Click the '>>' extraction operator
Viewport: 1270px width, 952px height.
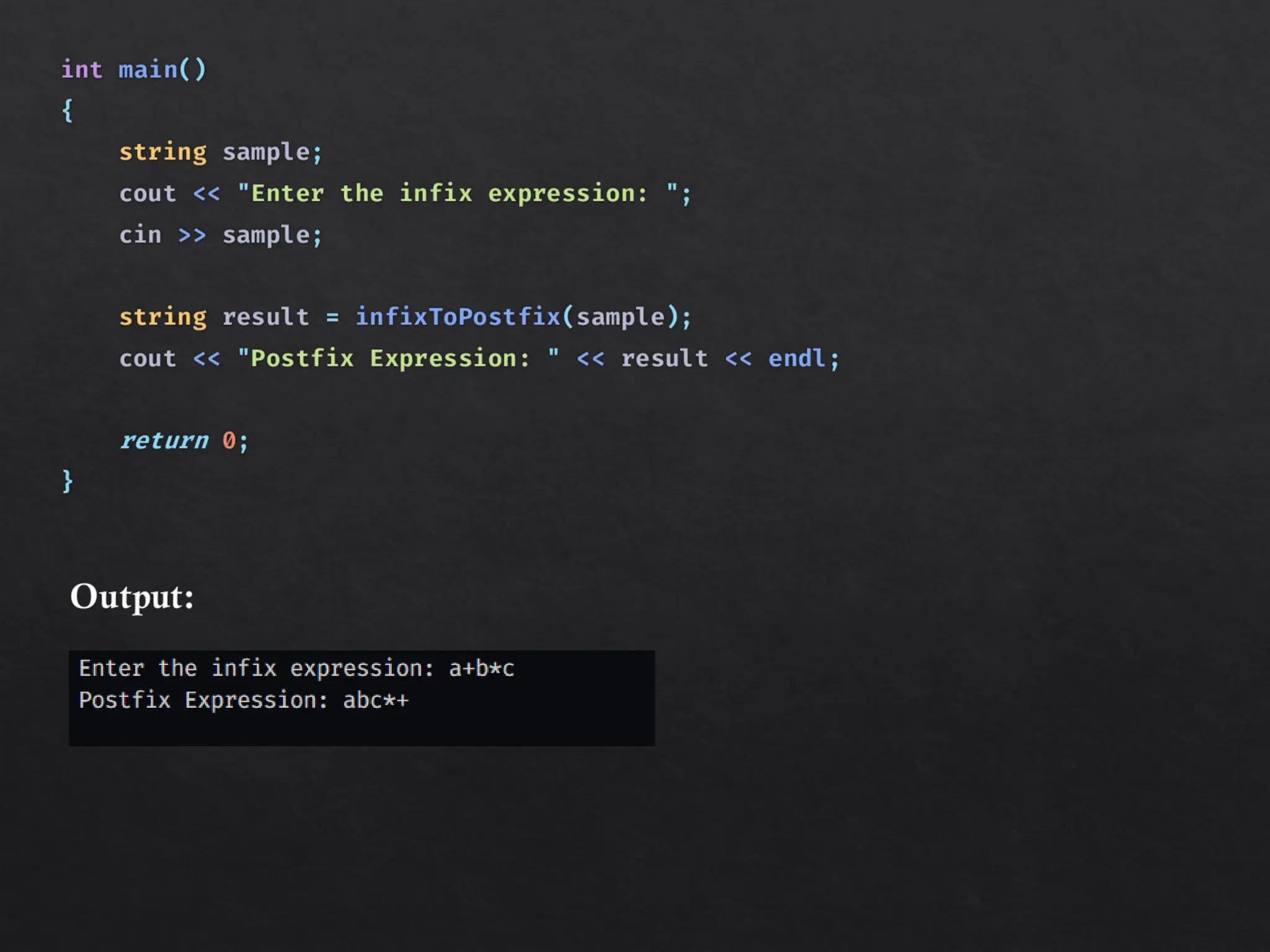coord(192,236)
